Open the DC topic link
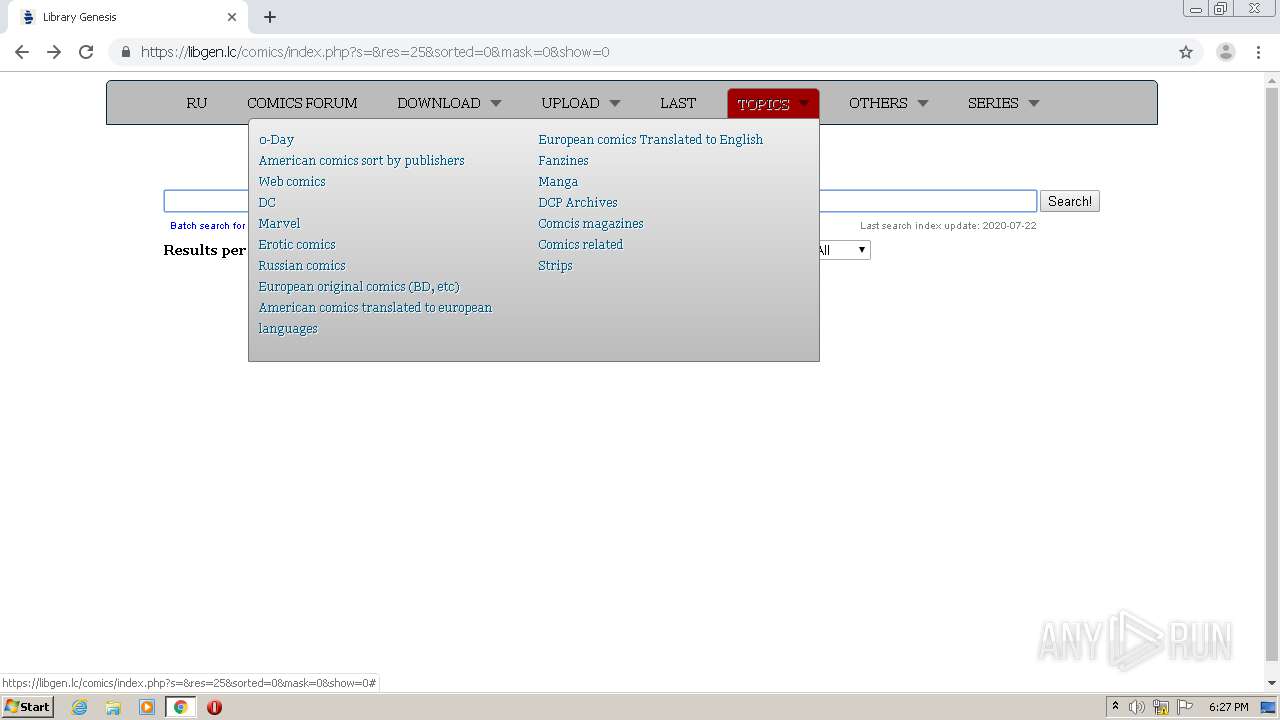1280x720 pixels. point(267,203)
